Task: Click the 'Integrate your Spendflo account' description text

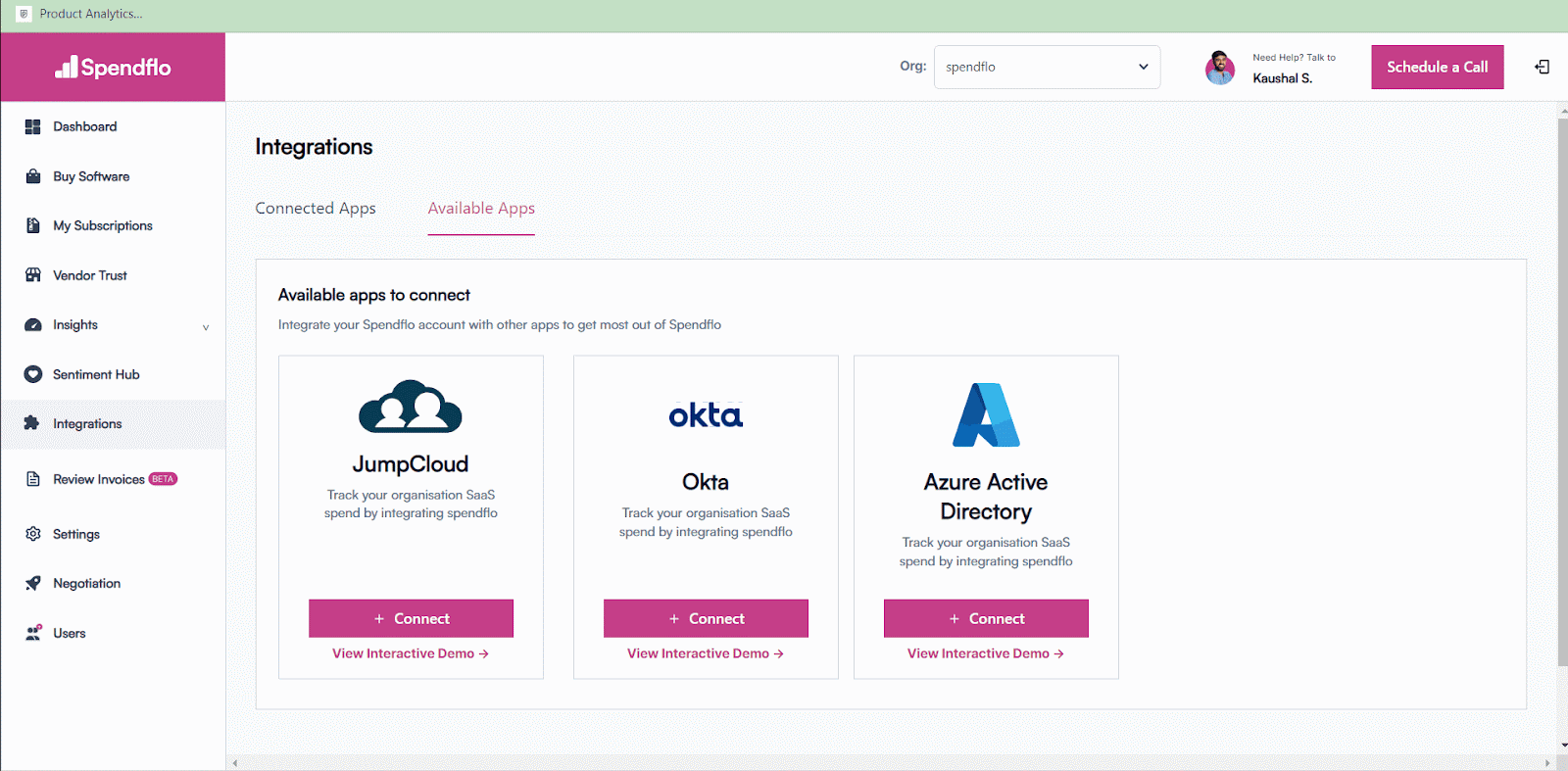Action: [500, 324]
